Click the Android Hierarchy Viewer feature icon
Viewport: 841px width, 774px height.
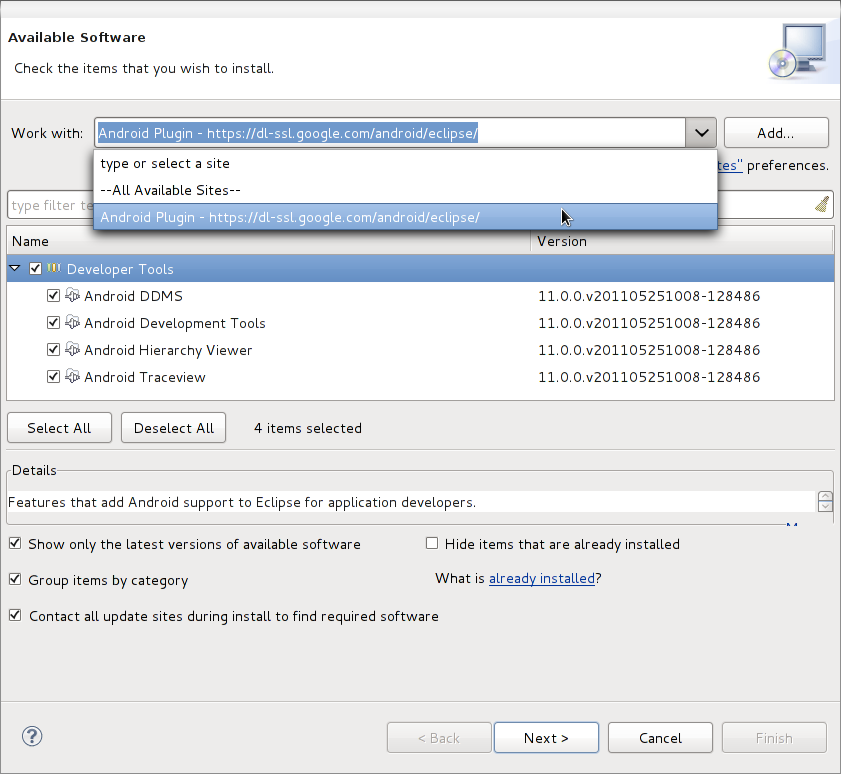(72, 350)
